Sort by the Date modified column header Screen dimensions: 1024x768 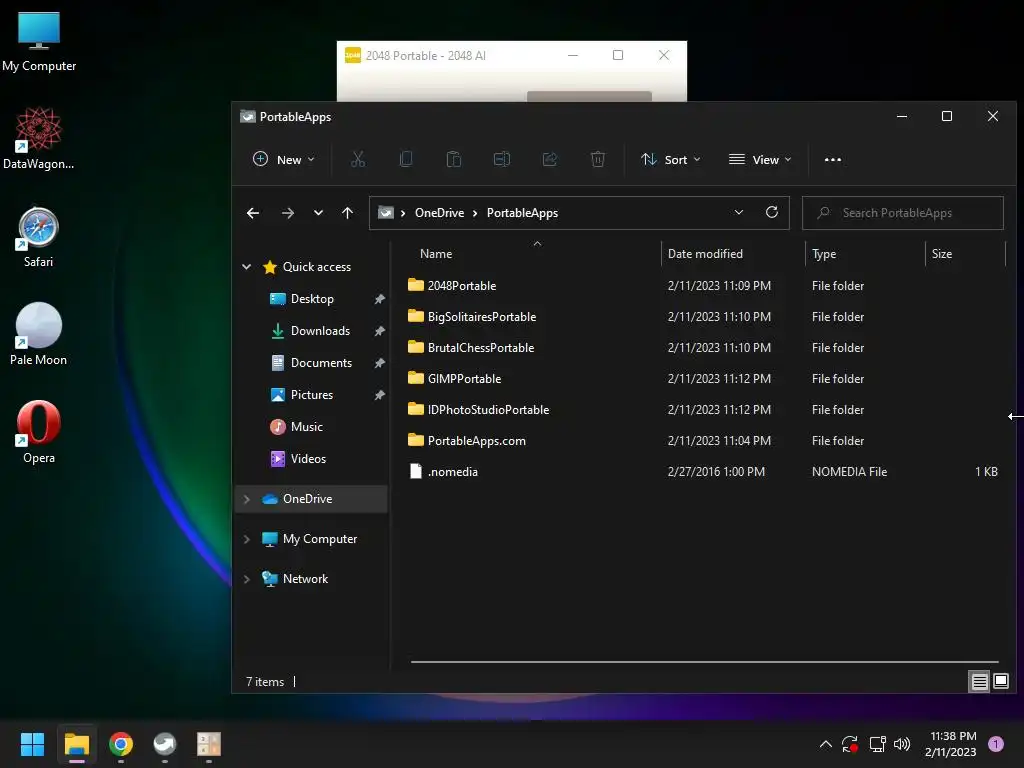[x=733, y=254]
